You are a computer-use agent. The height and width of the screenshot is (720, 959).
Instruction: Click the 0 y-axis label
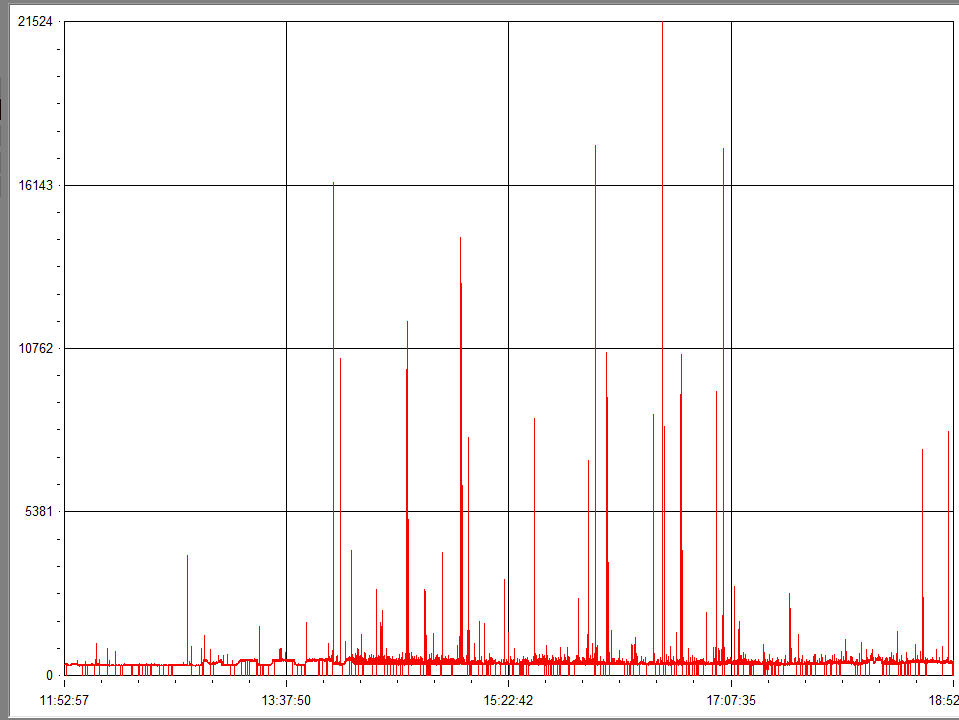tap(50, 675)
